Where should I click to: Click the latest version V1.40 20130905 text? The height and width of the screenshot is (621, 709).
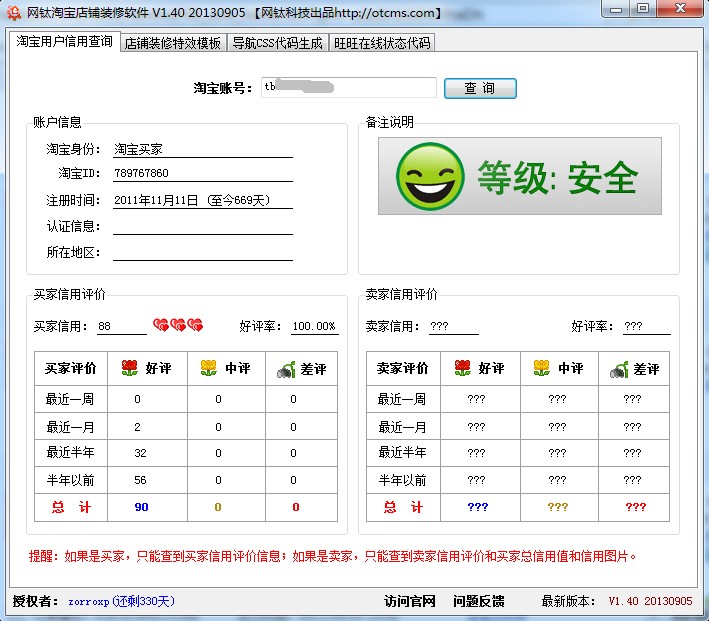click(x=650, y=601)
